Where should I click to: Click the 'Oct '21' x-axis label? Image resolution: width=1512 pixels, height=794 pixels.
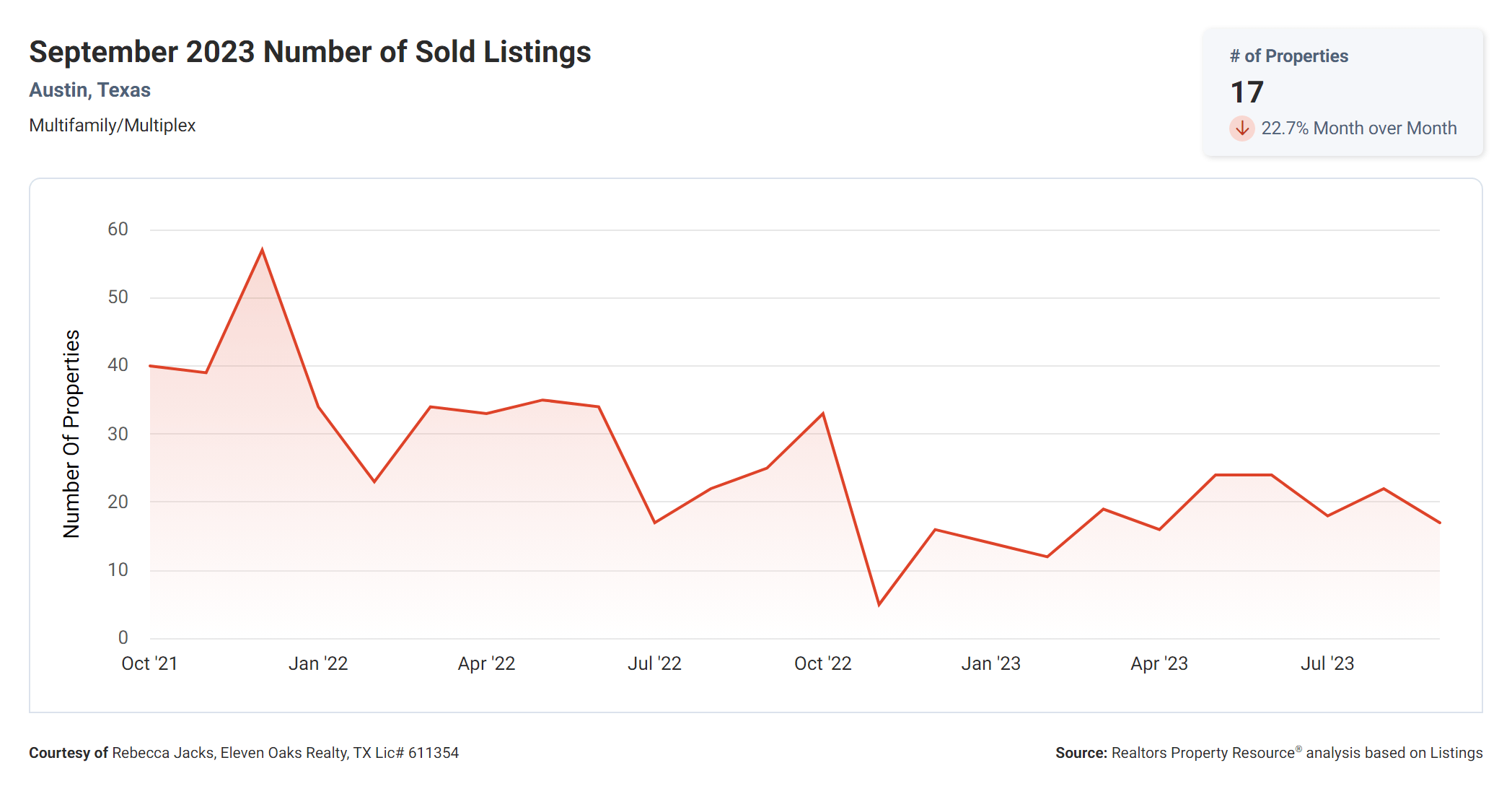[149, 663]
